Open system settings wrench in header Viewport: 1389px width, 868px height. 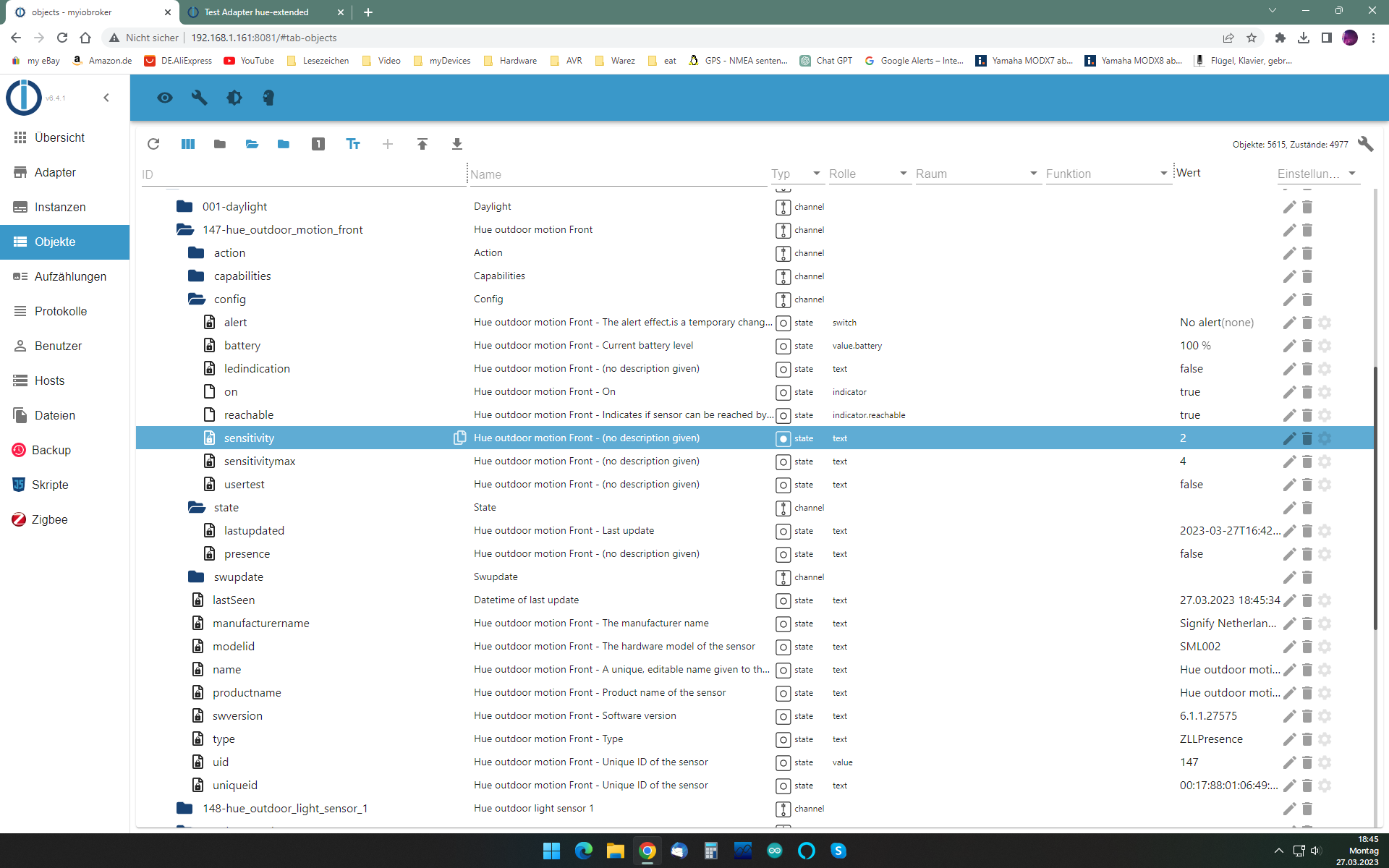(x=200, y=98)
